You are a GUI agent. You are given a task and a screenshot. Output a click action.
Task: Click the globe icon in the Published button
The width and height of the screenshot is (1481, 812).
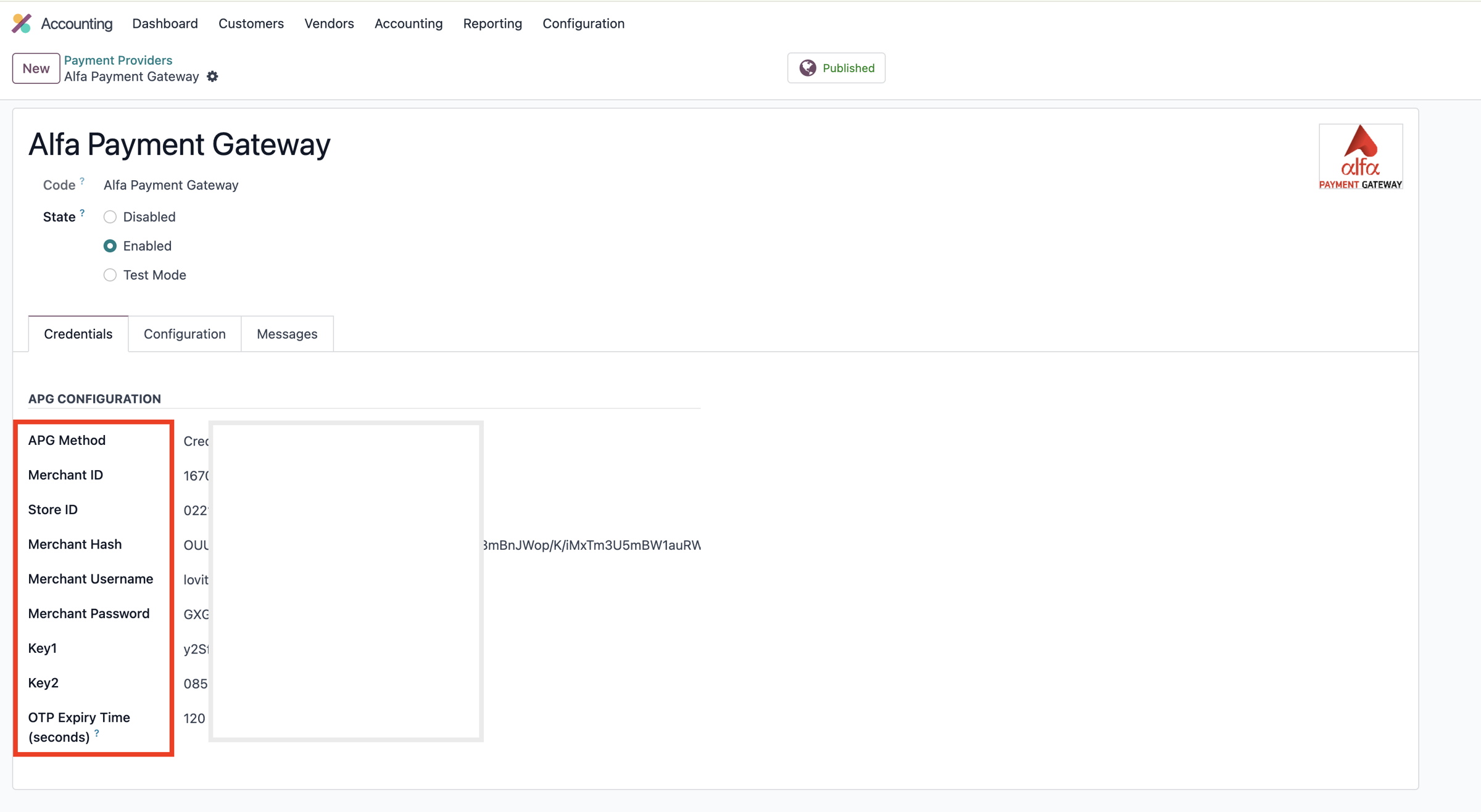[807, 68]
